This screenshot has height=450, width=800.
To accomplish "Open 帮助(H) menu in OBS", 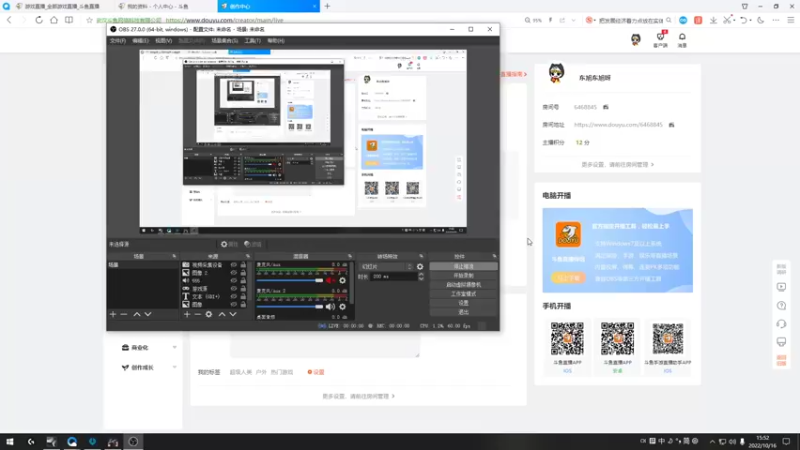I will pos(276,41).
